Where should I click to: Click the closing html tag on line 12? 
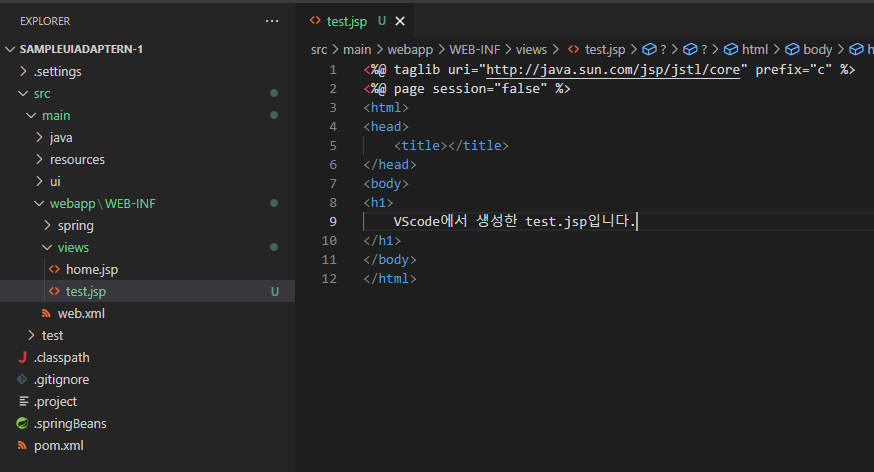[x=390, y=279]
